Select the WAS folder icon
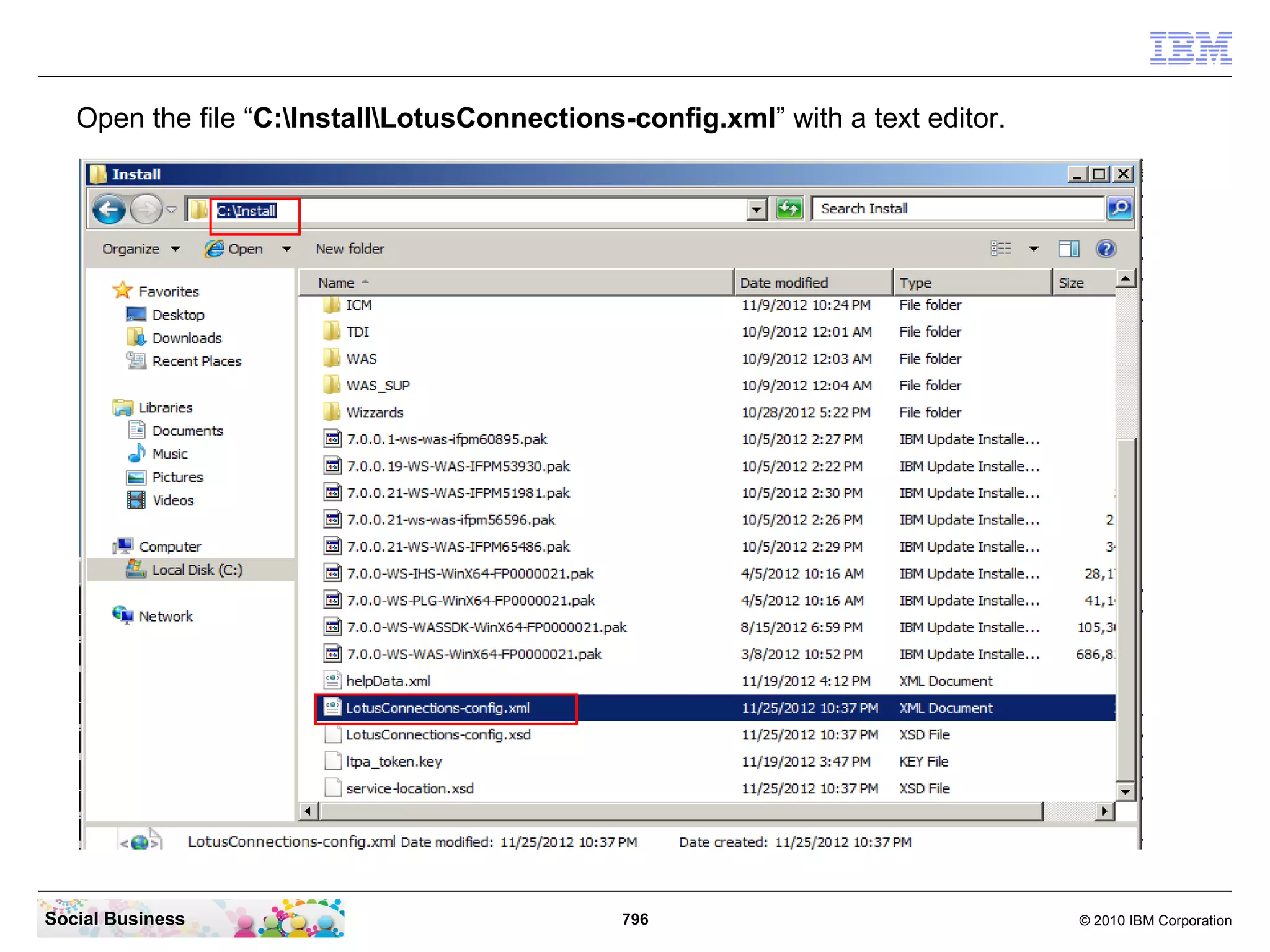1270x952 pixels. (x=332, y=358)
